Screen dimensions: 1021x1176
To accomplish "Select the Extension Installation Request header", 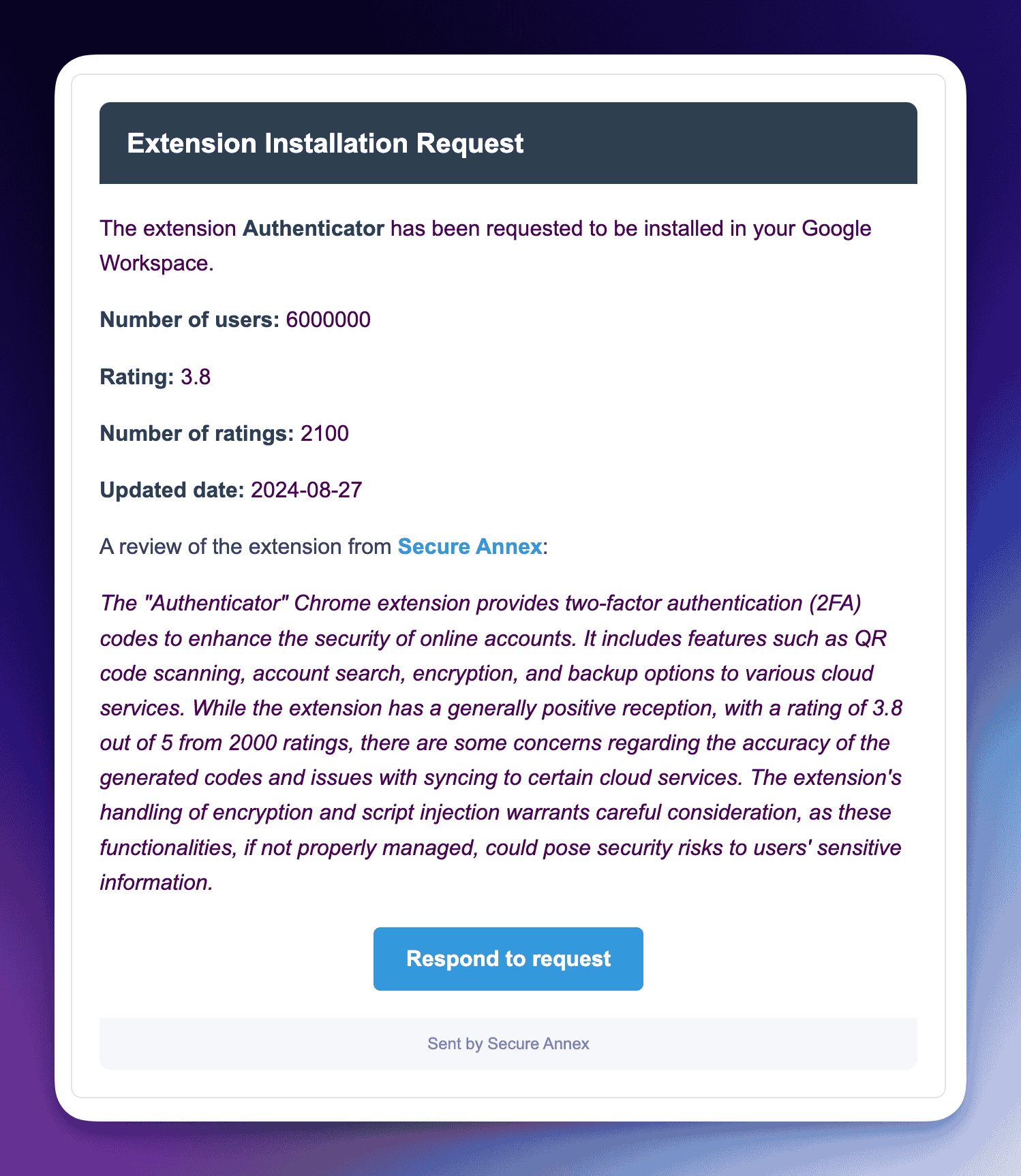I will pos(324,143).
